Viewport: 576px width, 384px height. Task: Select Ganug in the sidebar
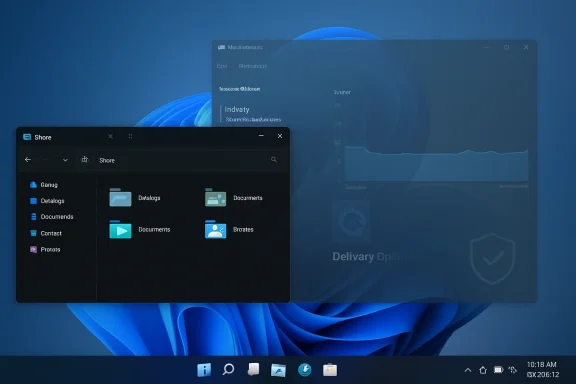tap(44, 184)
